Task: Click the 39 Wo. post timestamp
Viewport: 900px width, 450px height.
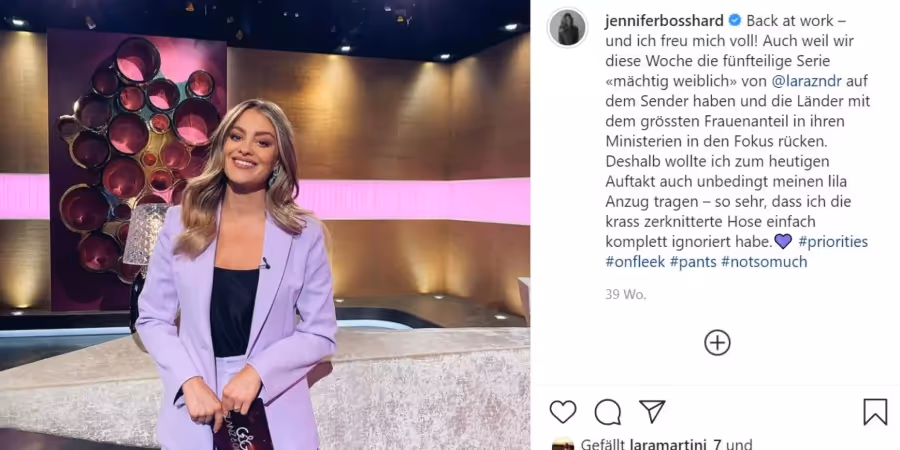Action: pos(626,294)
